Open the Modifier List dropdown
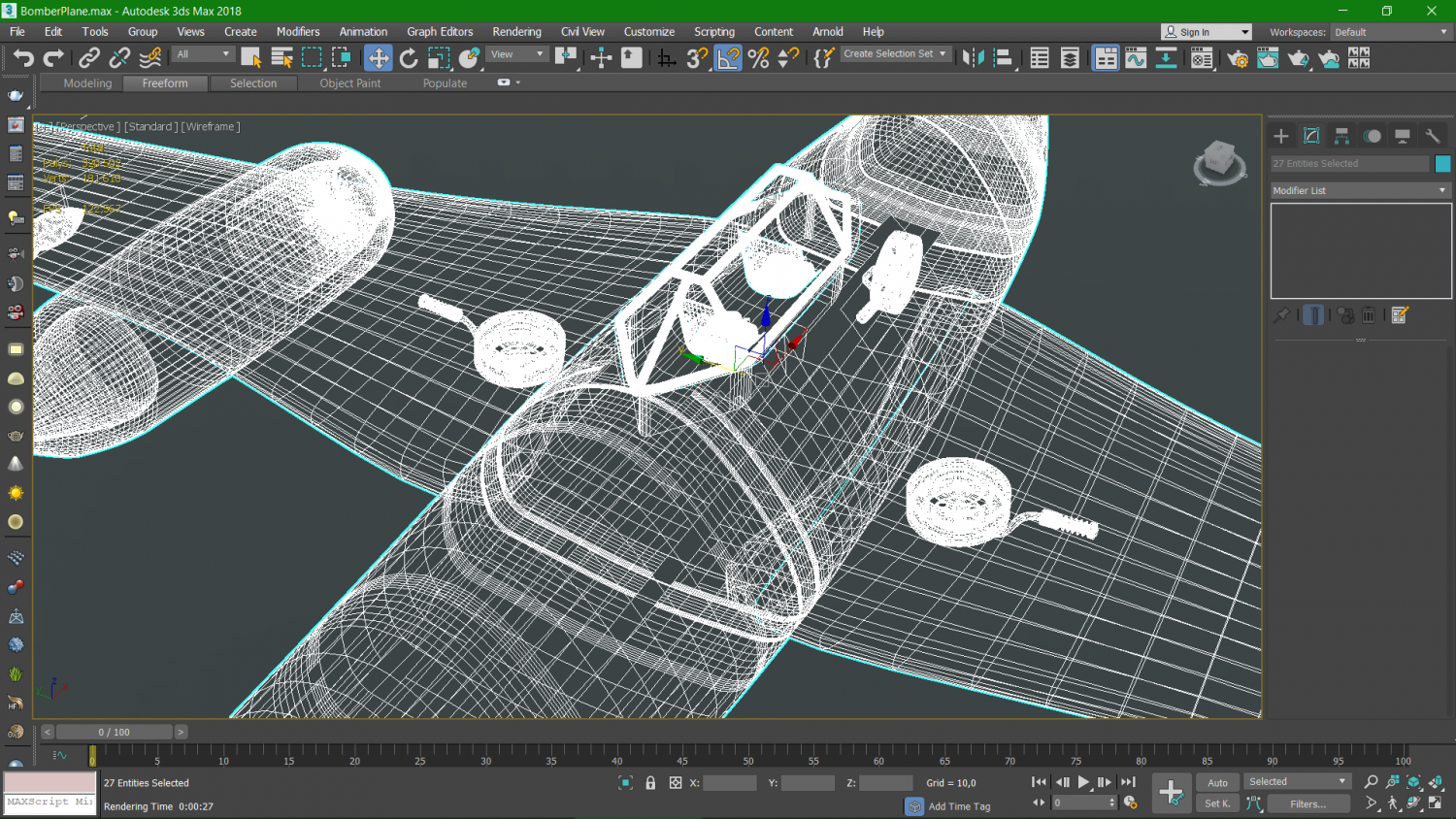 point(1359,190)
